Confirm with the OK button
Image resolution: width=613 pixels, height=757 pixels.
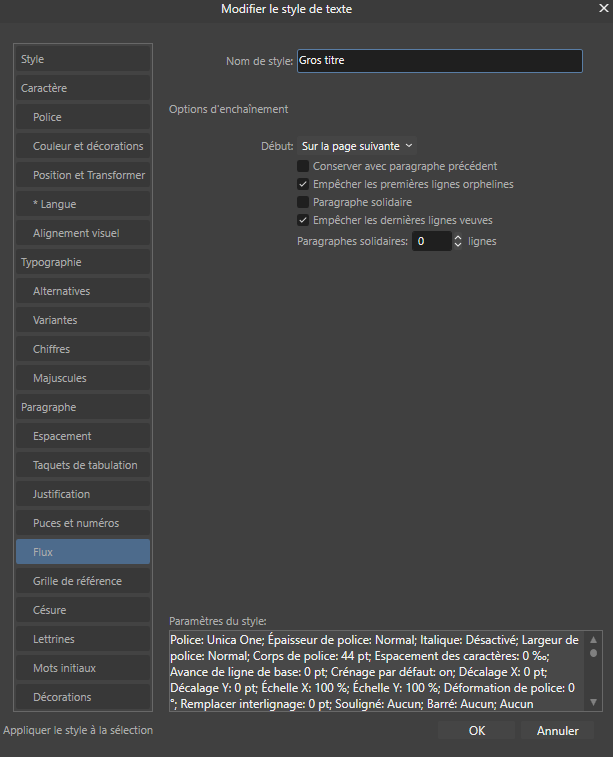pos(476,730)
